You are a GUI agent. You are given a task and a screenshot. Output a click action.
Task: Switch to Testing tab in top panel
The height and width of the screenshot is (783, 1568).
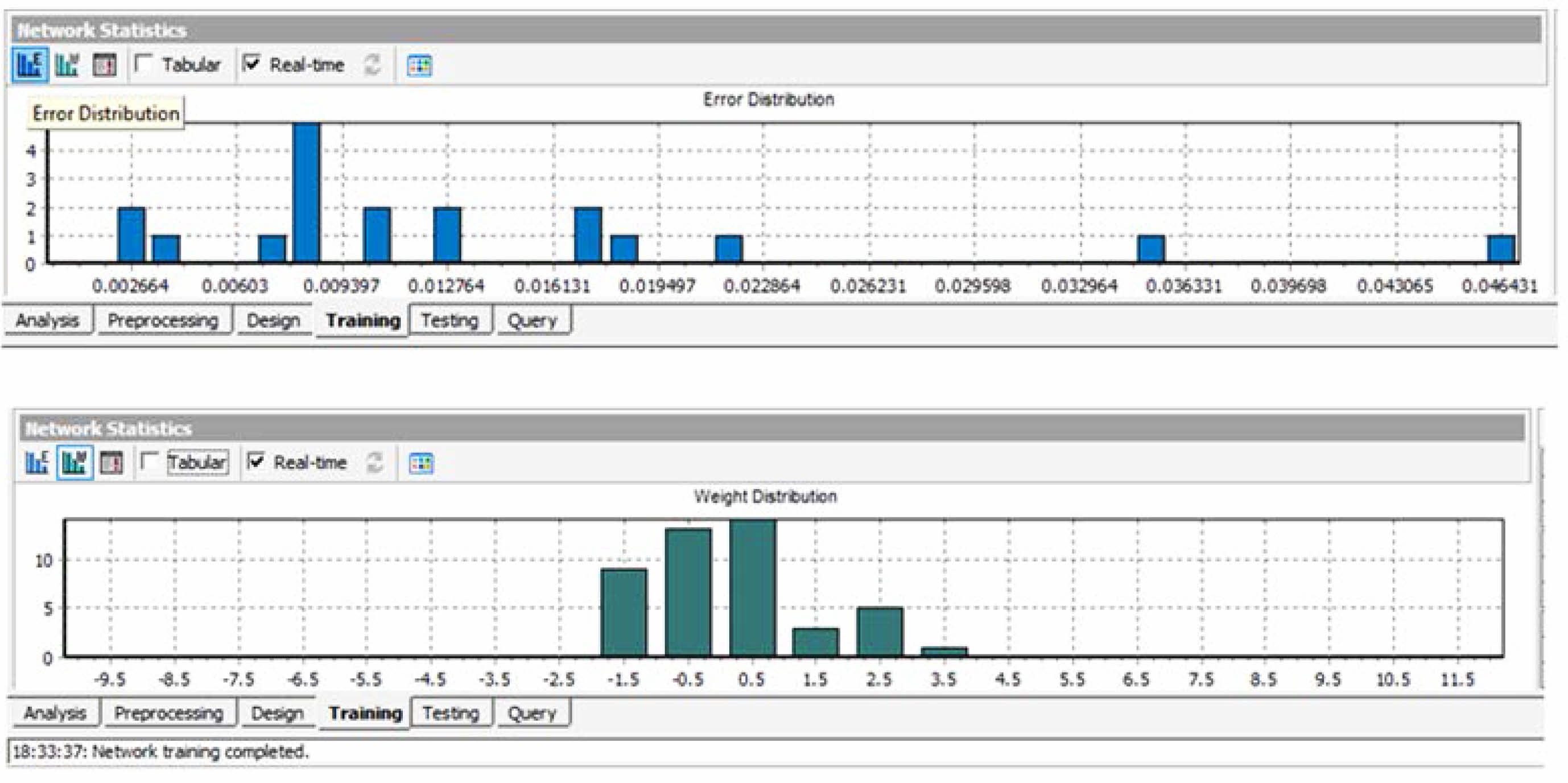pyautogui.click(x=450, y=320)
